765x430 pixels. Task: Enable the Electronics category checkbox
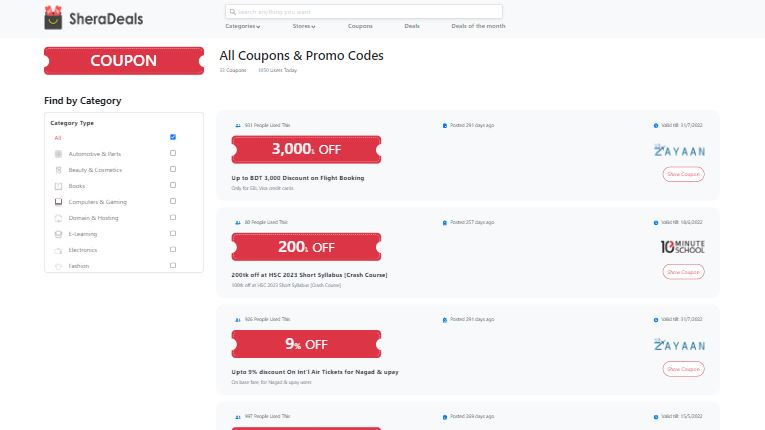(173, 249)
